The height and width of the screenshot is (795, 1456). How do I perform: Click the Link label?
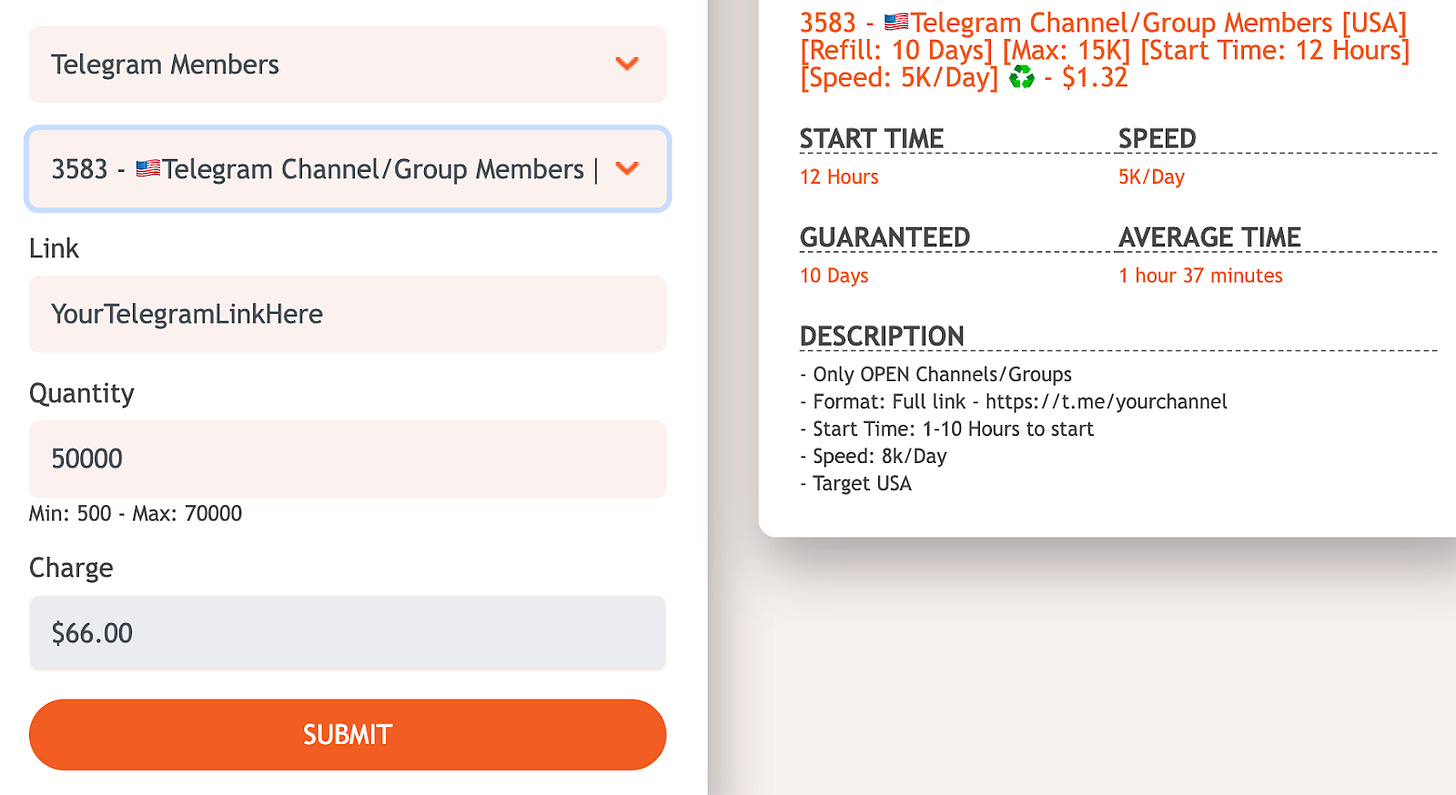54,248
